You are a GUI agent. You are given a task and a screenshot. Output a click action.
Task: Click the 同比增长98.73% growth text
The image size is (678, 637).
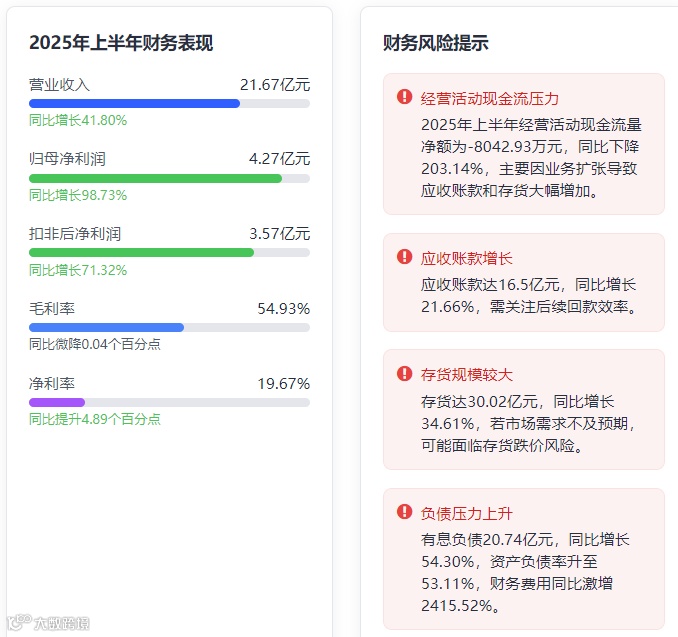click(78, 195)
